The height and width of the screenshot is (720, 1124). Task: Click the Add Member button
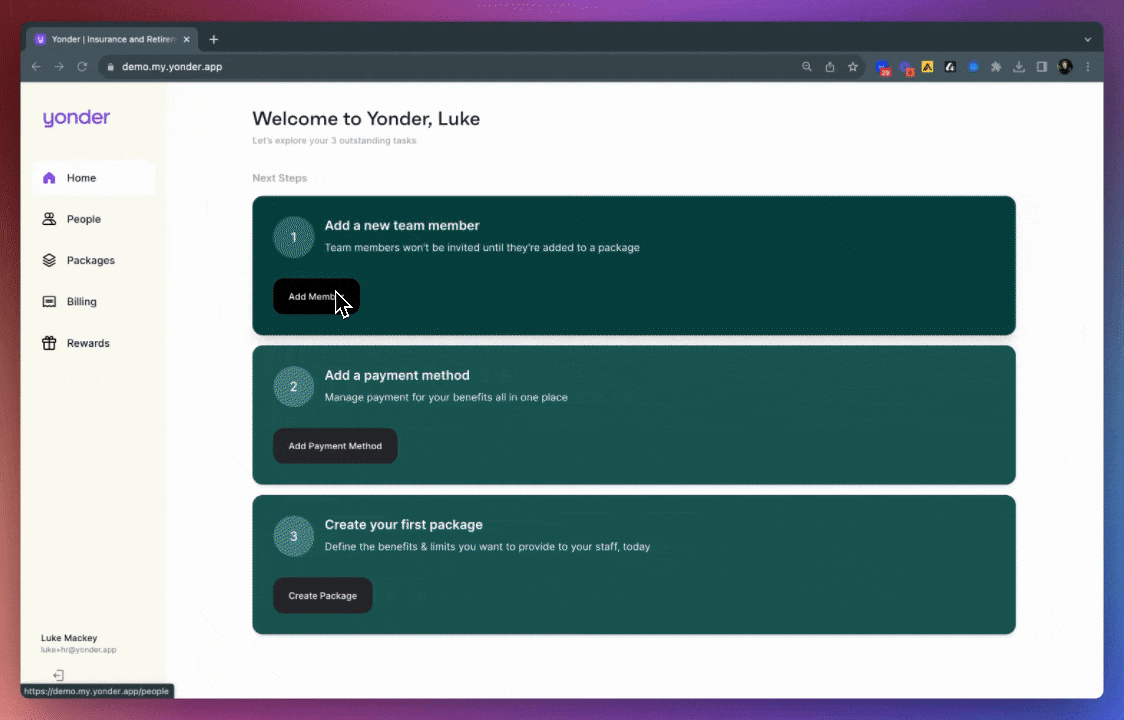316,296
